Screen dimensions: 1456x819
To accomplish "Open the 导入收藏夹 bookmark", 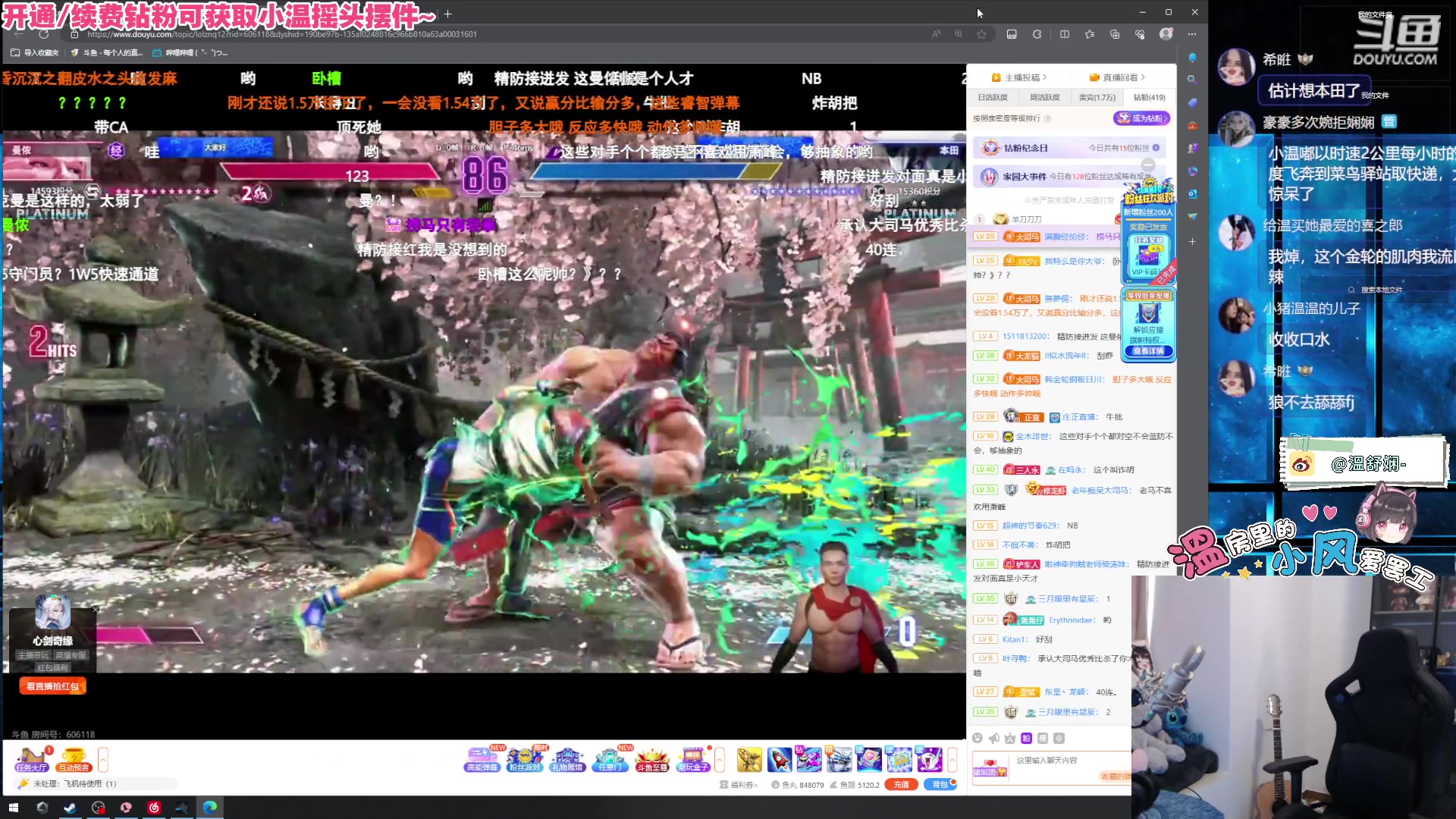I will pyautogui.click(x=35, y=53).
